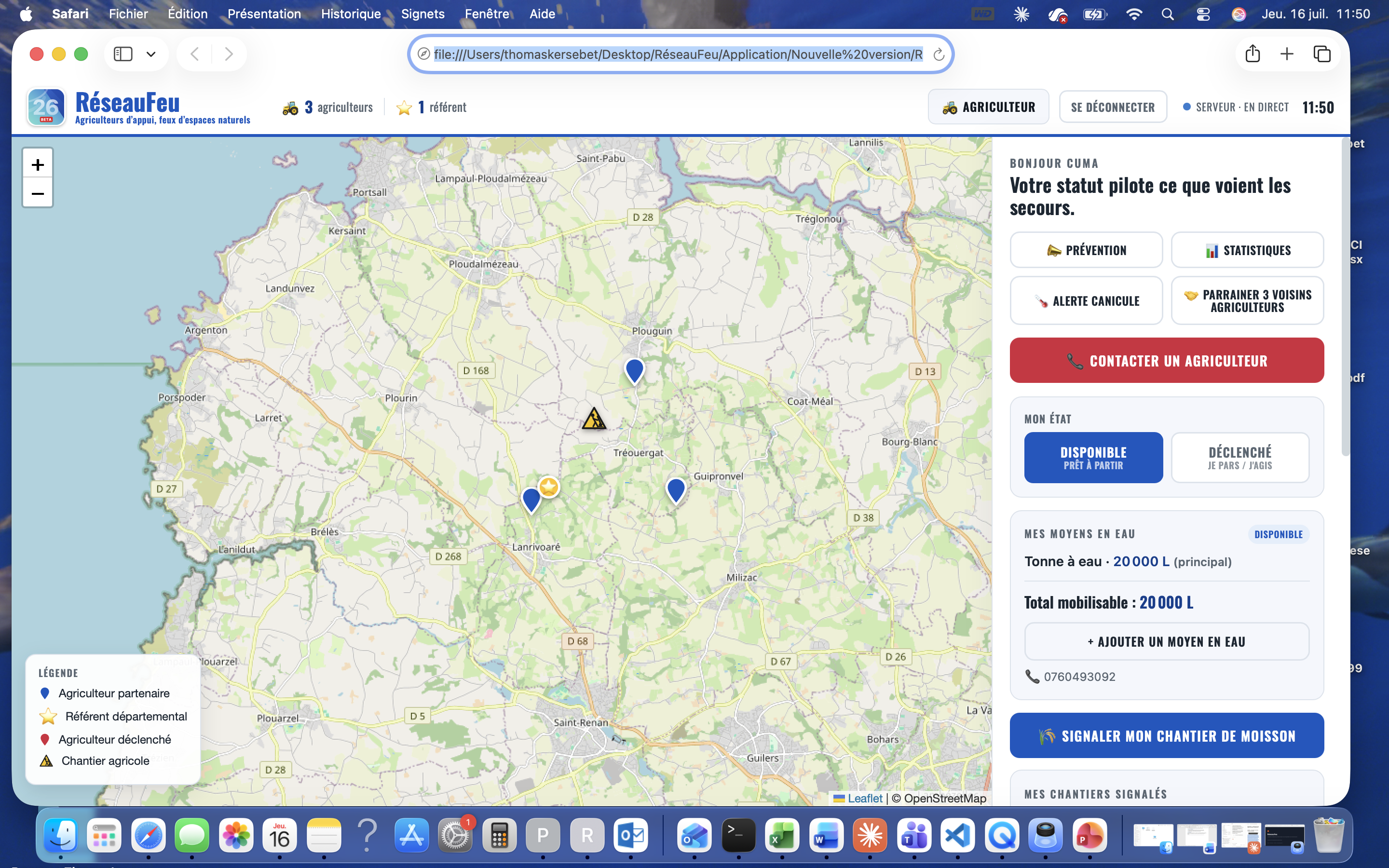Open the Édition menu
Image resolution: width=1389 pixels, height=868 pixels.
click(188, 14)
